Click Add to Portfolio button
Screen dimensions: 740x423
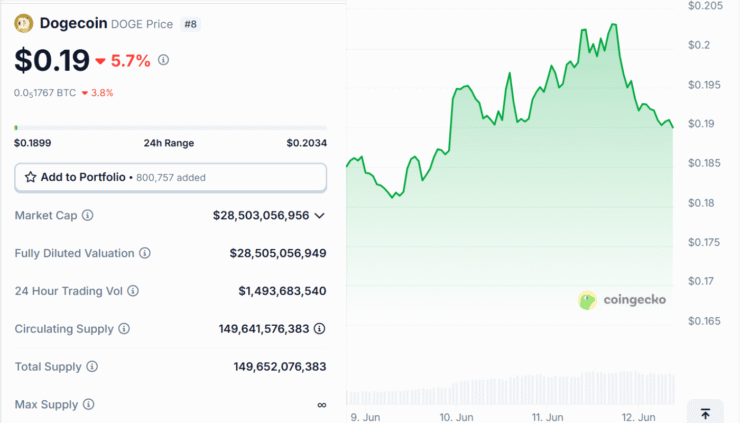click(x=170, y=178)
